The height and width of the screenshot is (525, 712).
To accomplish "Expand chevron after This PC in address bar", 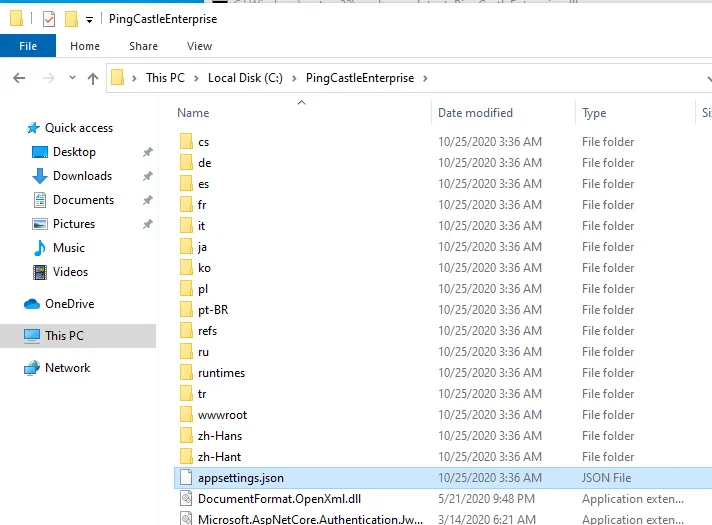I will coord(197,79).
